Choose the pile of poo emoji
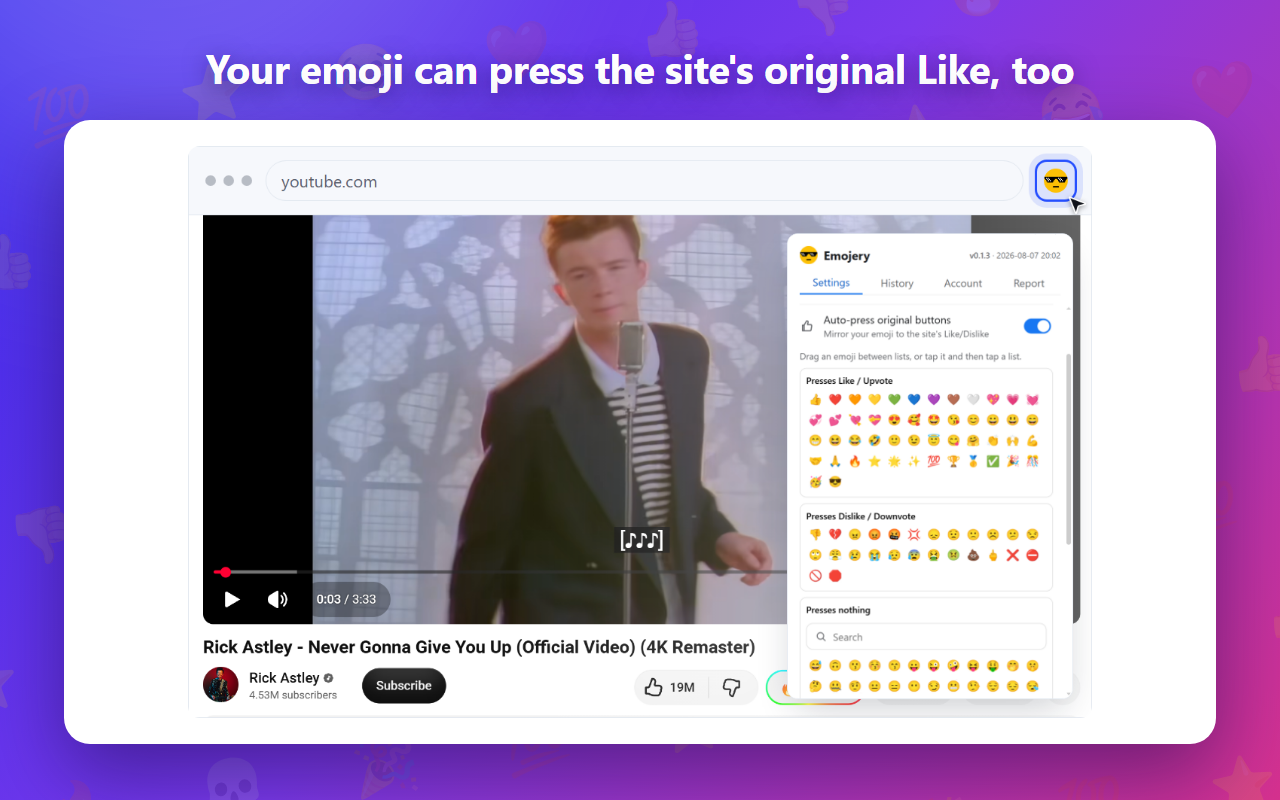Viewport: 1280px width, 800px height. coord(973,555)
